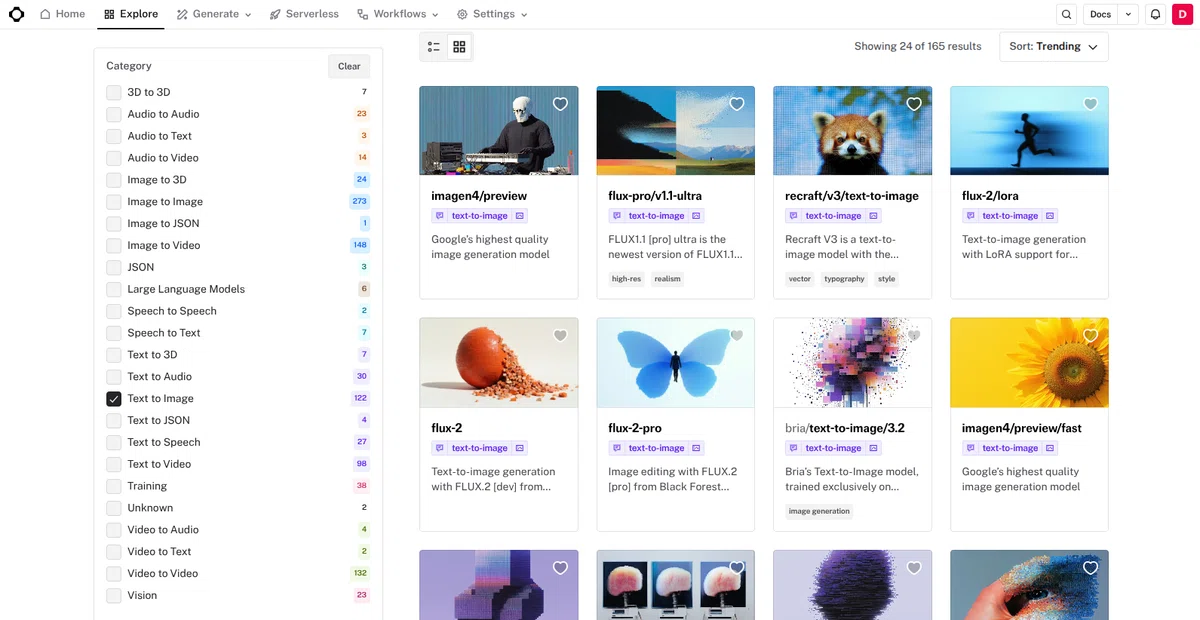Image resolution: width=1200 pixels, height=620 pixels.
Task: Favorite the dark textured sphere model
Action: pos(914,568)
